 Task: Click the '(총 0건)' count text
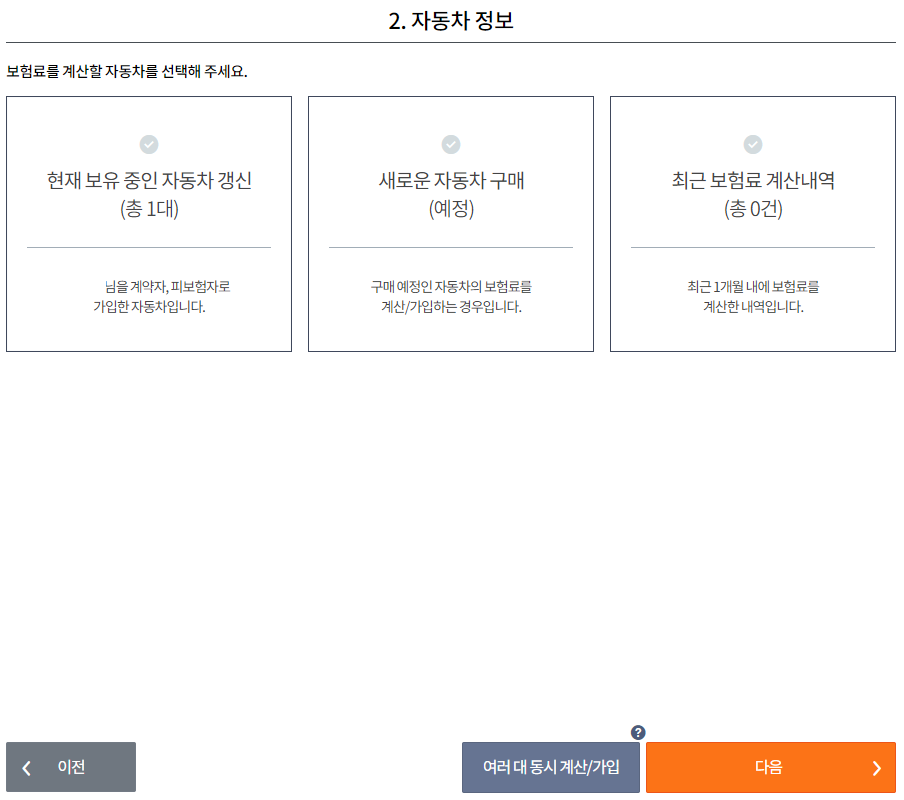pyautogui.click(x=753, y=209)
